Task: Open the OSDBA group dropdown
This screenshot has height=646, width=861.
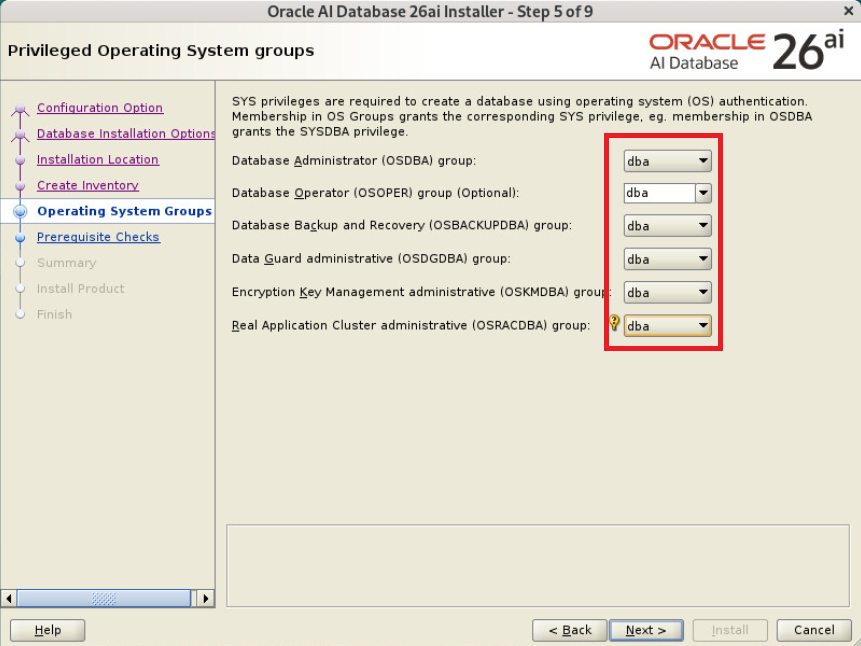Action: click(x=667, y=161)
